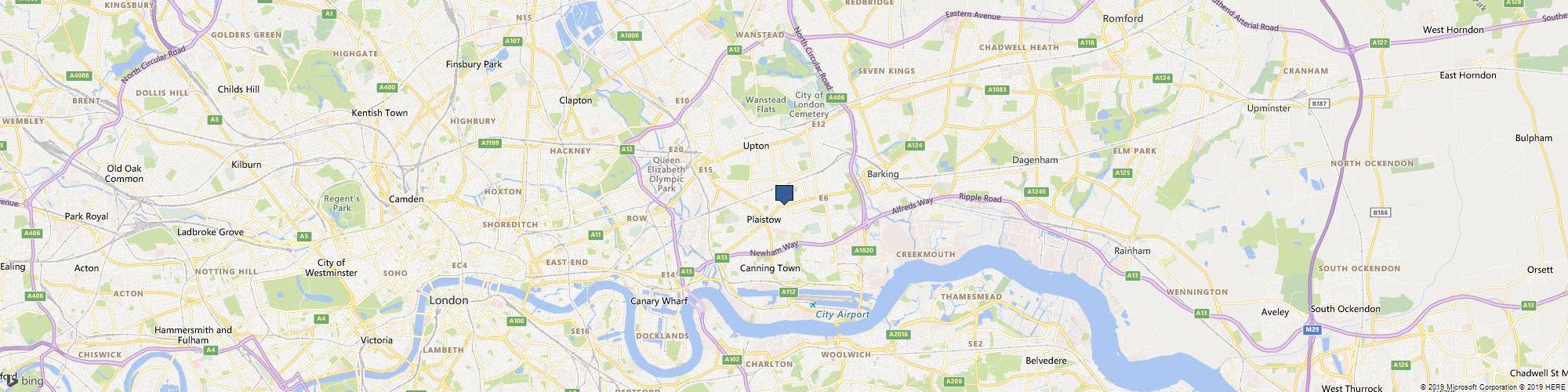Image resolution: width=1568 pixels, height=392 pixels.
Task: Click the London city label
Action: click(448, 300)
